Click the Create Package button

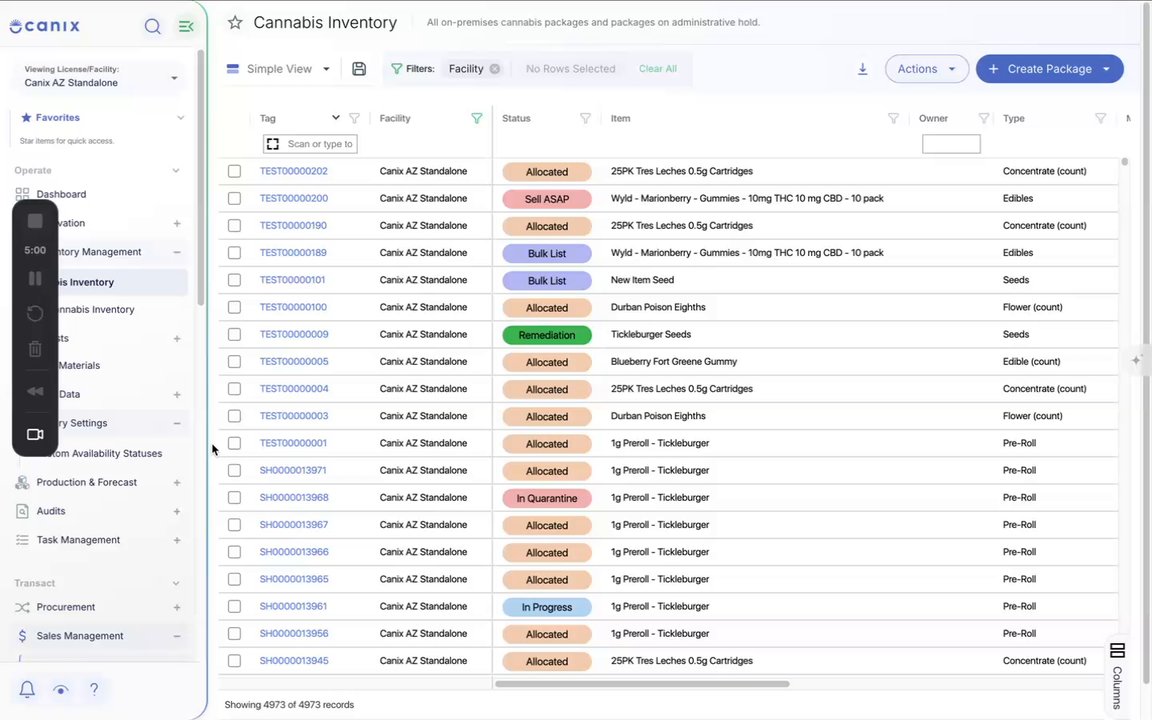1049,68
